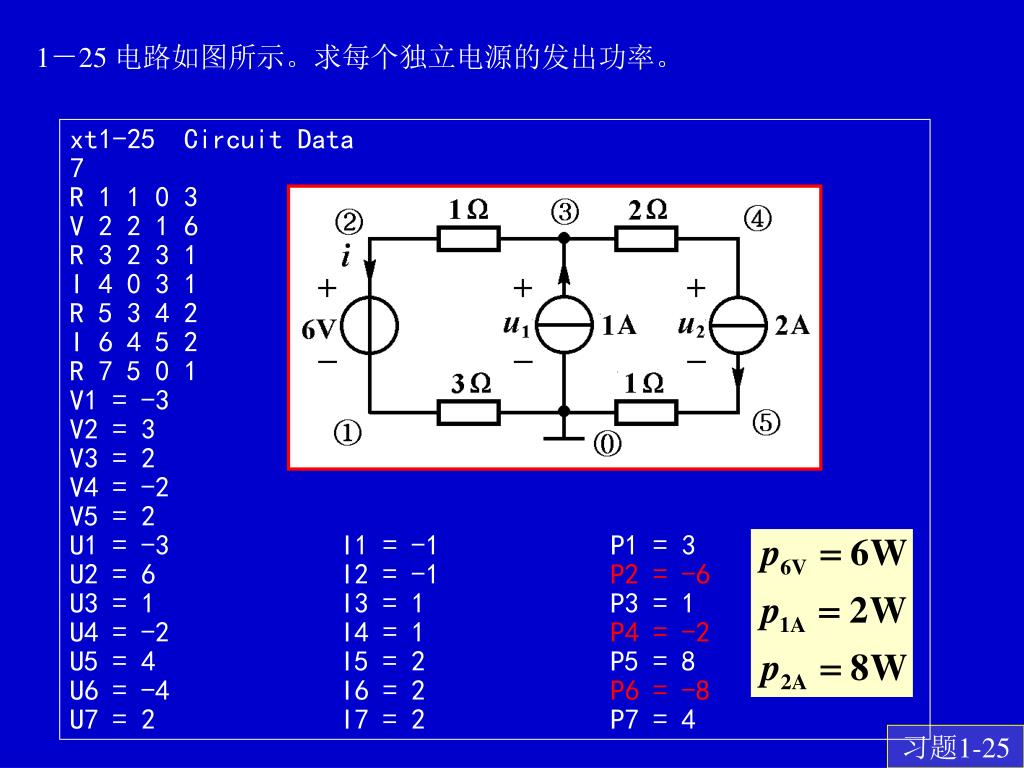Click the 1Ω resistor next to node ⑤

646,413
